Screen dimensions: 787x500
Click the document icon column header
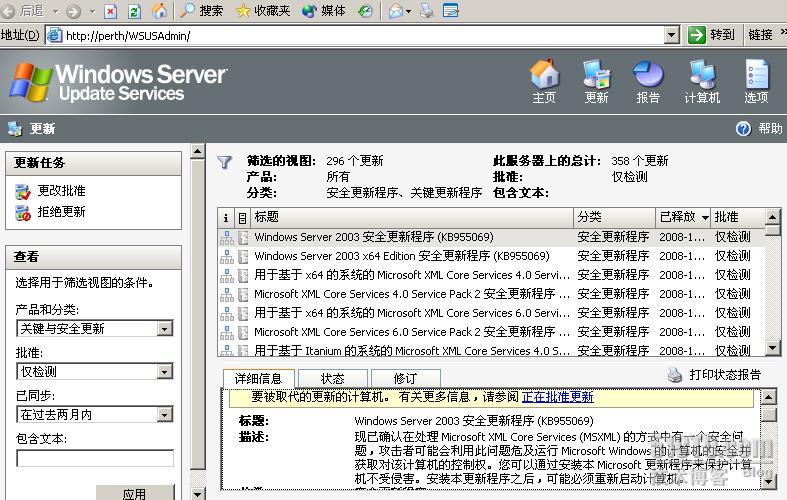[242, 217]
